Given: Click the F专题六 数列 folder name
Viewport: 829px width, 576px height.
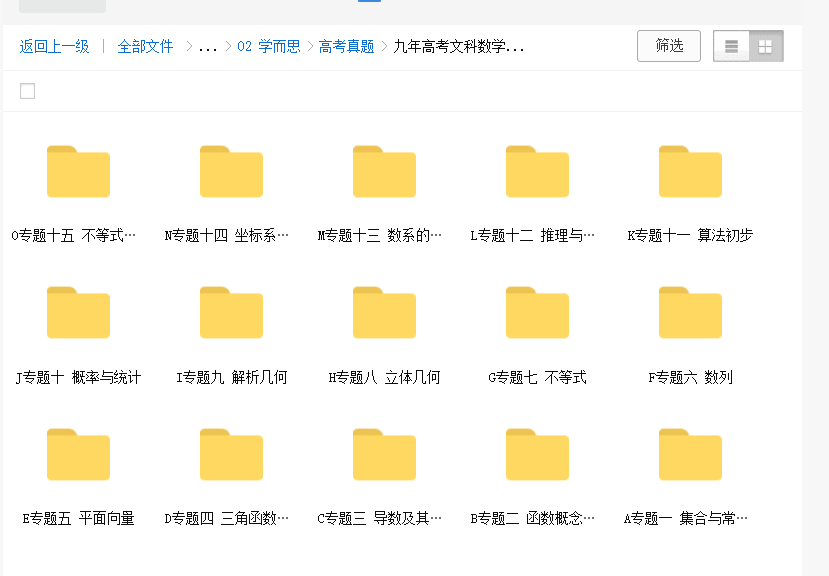Looking at the screenshot, I should [690, 378].
